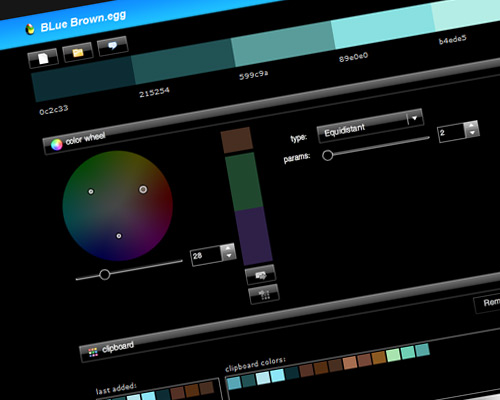
Task: Click the new document icon button
Action: pyautogui.click(x=43, y=58)
